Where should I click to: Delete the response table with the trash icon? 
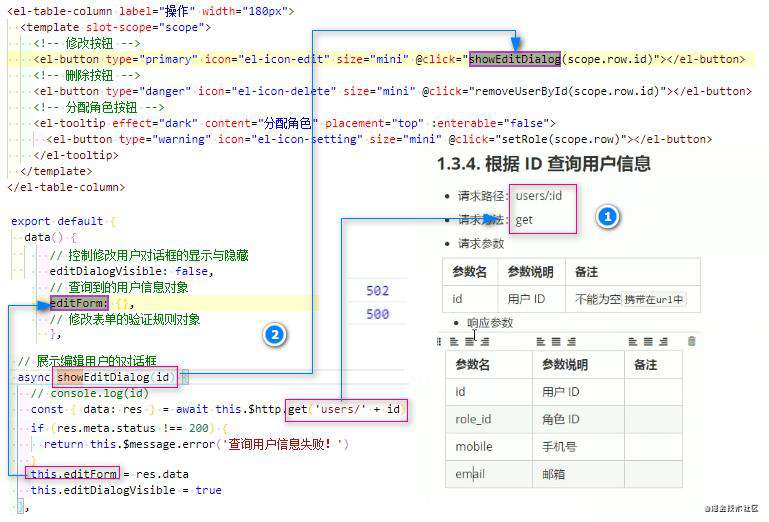click(692, 341)
